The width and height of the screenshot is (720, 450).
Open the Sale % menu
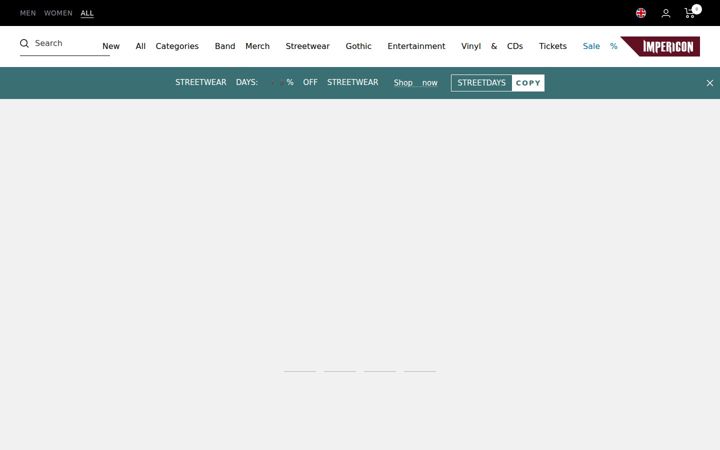click(600, 46)
